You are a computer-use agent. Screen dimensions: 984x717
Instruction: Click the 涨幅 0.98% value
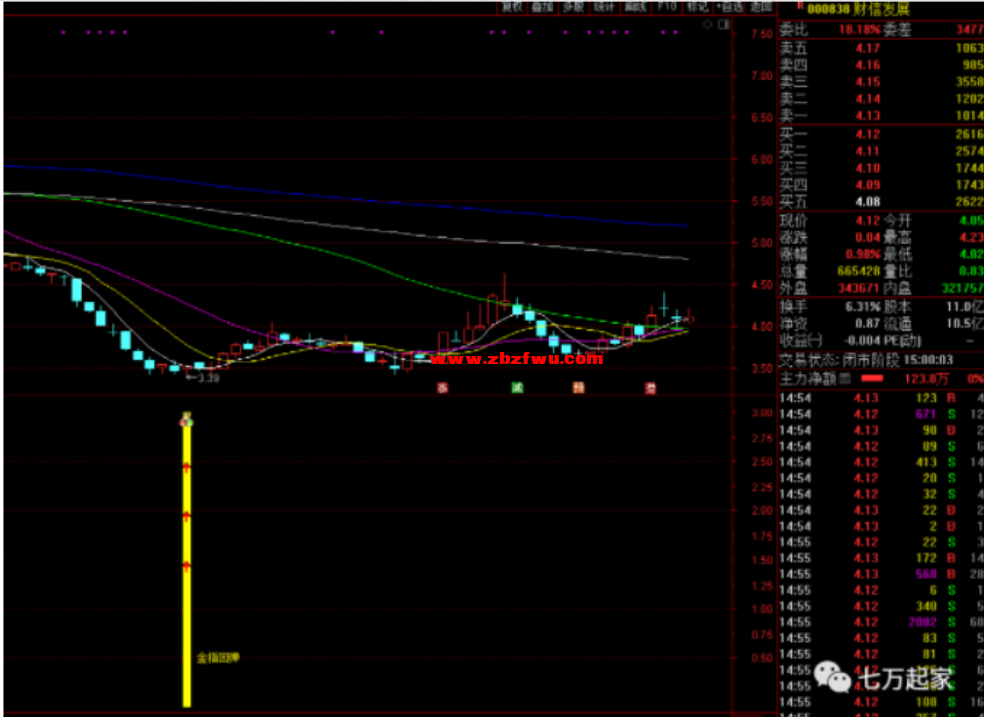coord(862,254)
